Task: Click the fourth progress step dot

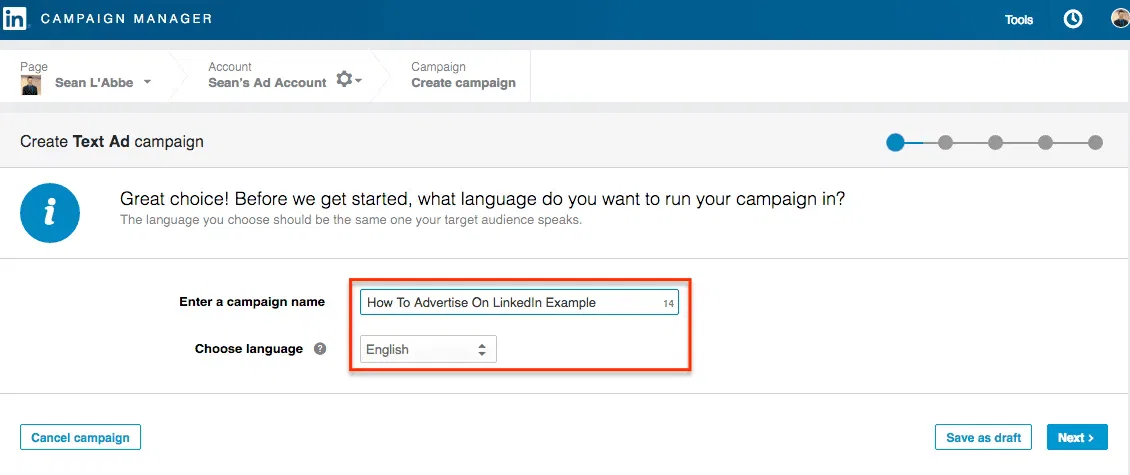Action: coord(1046,143)
